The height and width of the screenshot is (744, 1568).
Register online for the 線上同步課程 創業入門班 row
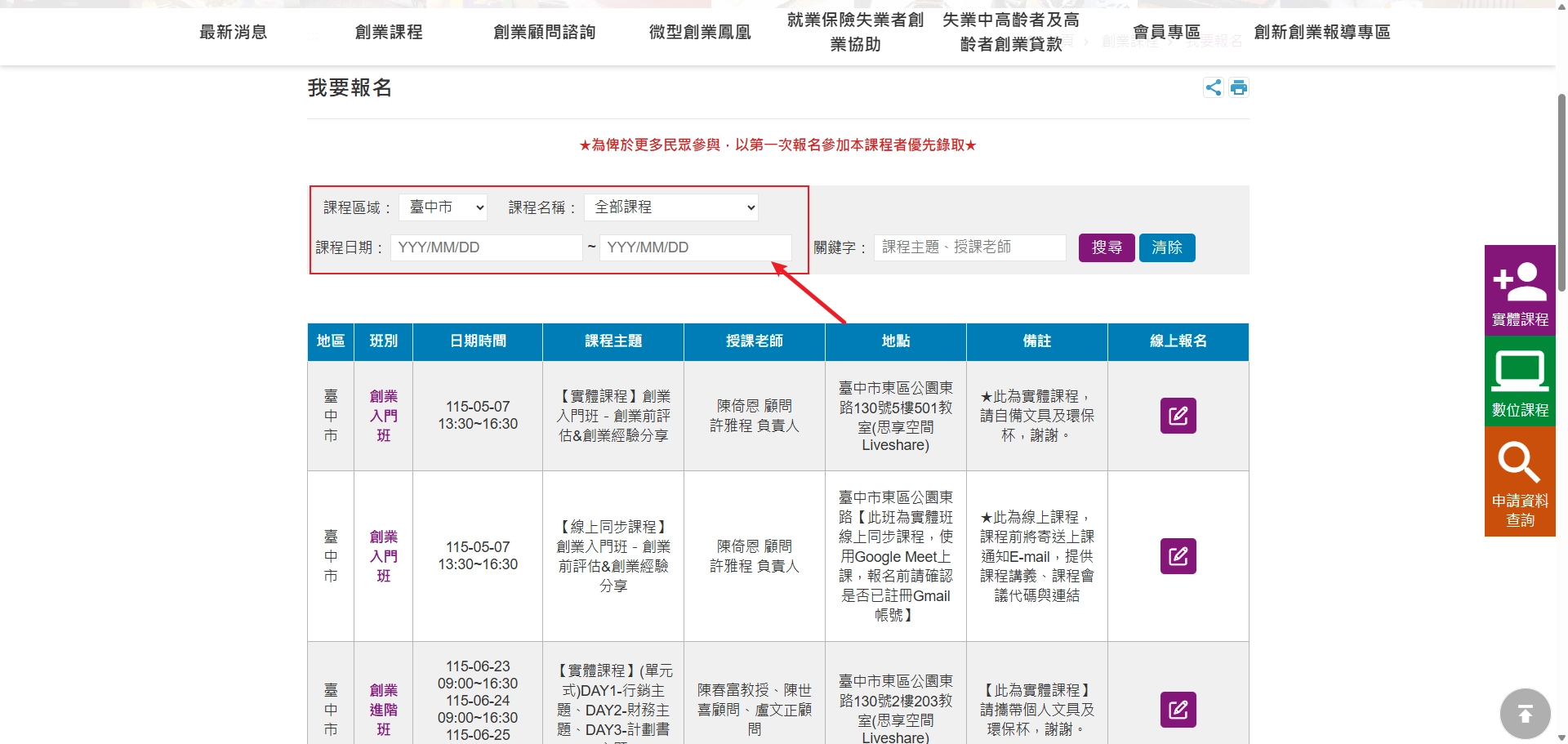tap(1178, 556)
